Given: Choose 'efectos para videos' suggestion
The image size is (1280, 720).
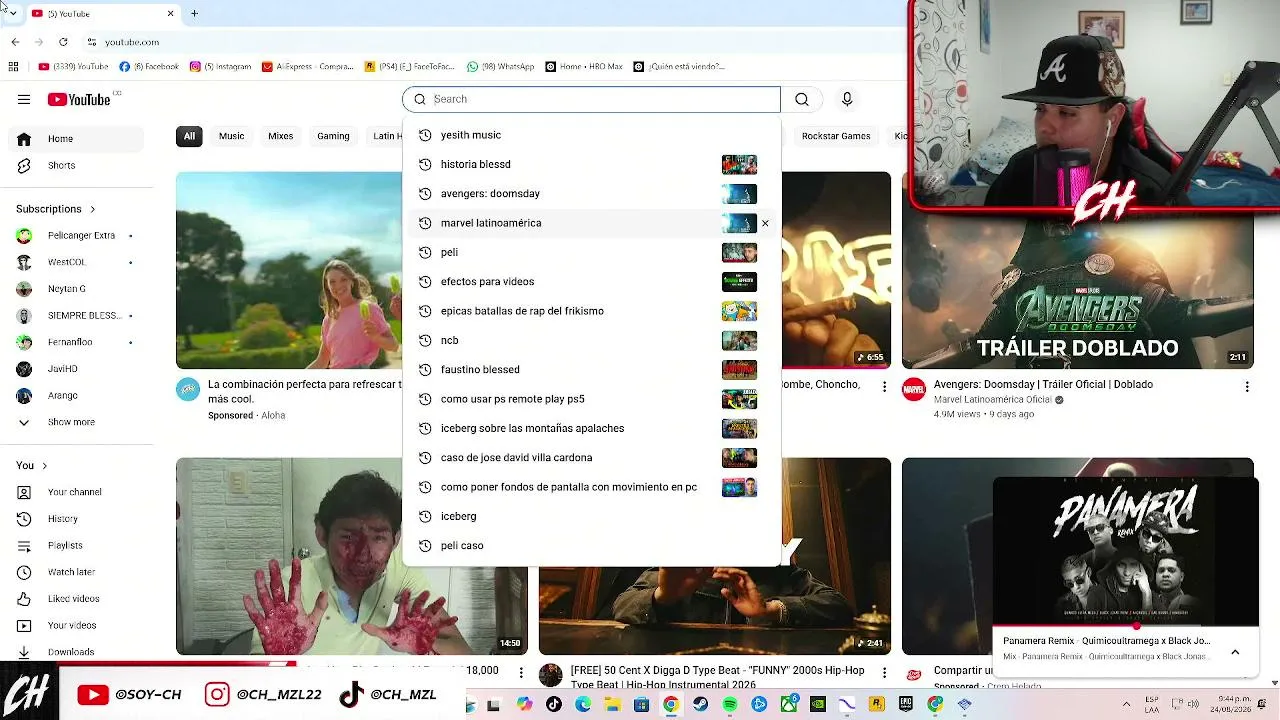Looking at the screenshot, I should click(590, 281).
